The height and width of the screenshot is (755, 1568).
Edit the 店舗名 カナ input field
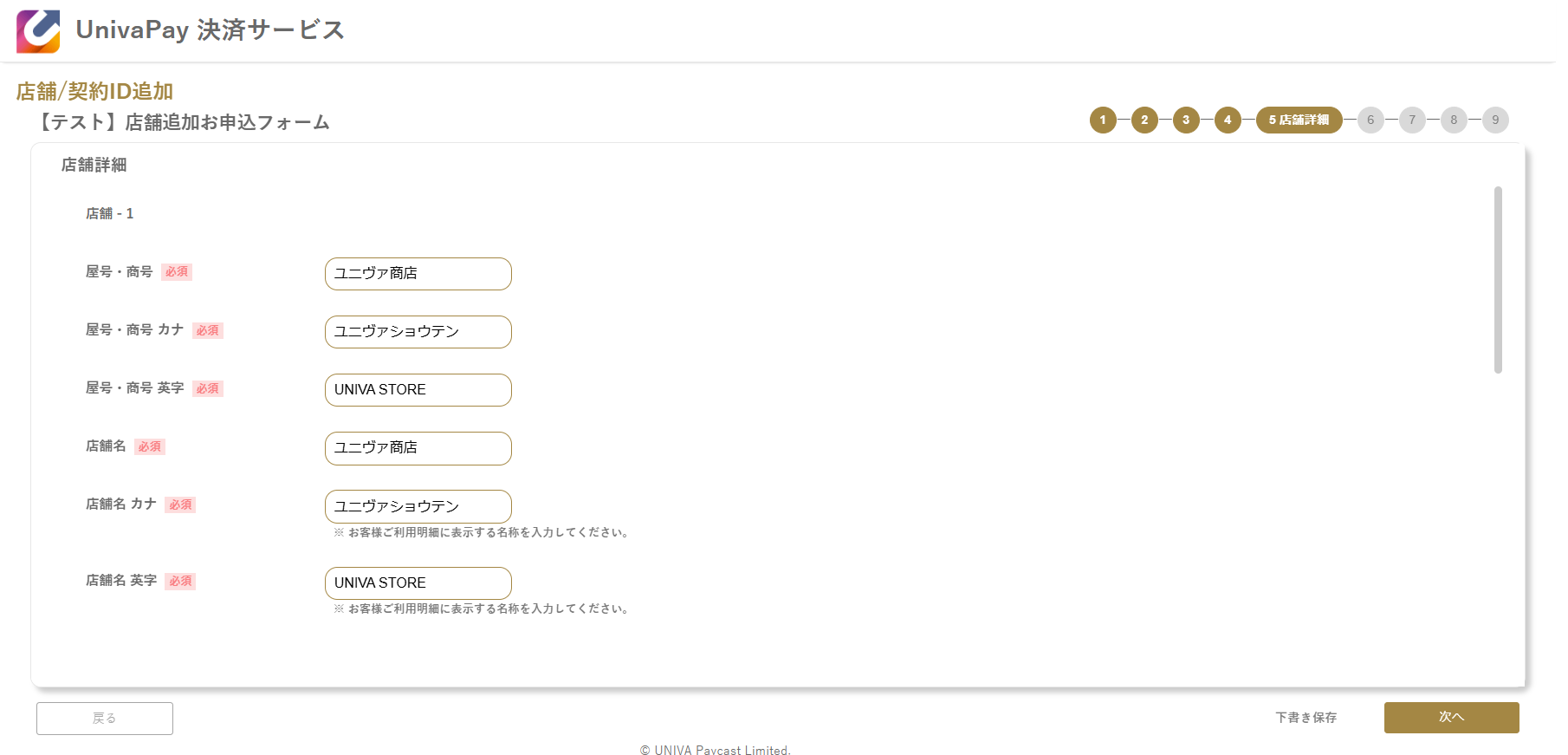tap(418, 506)
